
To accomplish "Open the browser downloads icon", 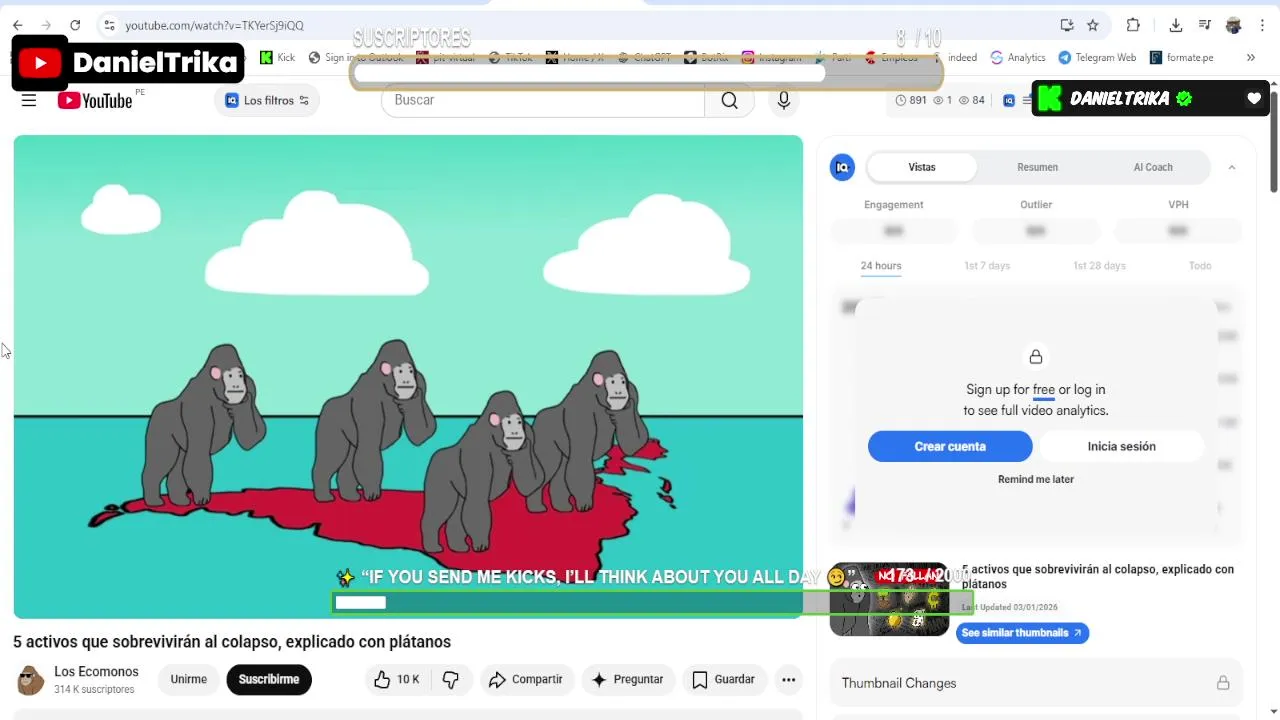I will coord(1176,25).
